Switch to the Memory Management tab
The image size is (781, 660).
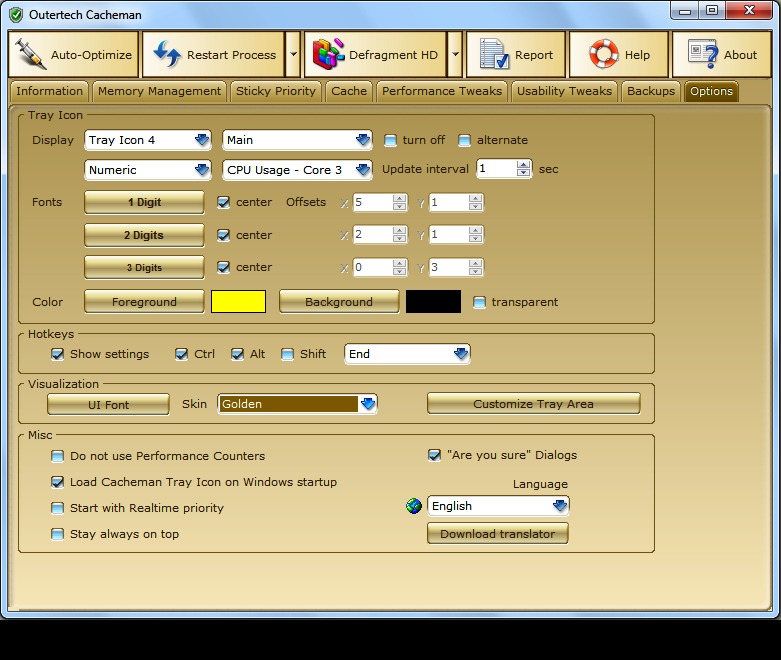[159, 91]
